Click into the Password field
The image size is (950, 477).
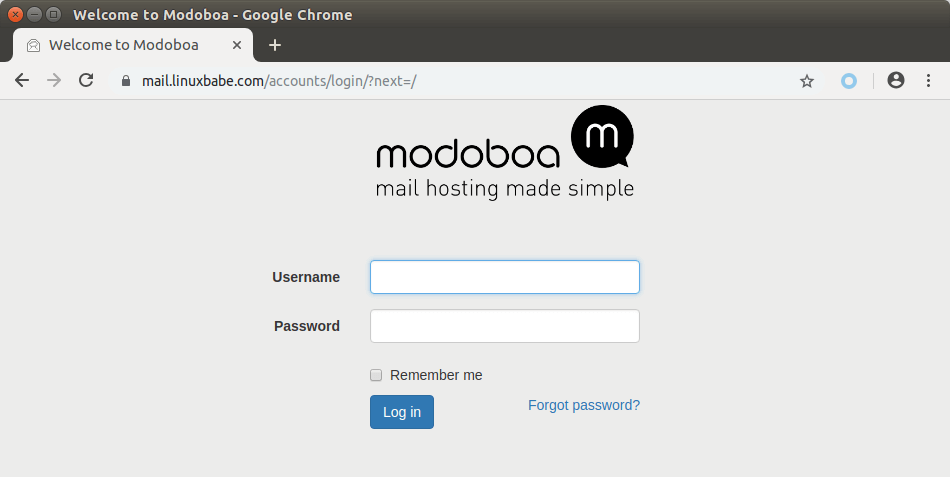click(504, 326)
